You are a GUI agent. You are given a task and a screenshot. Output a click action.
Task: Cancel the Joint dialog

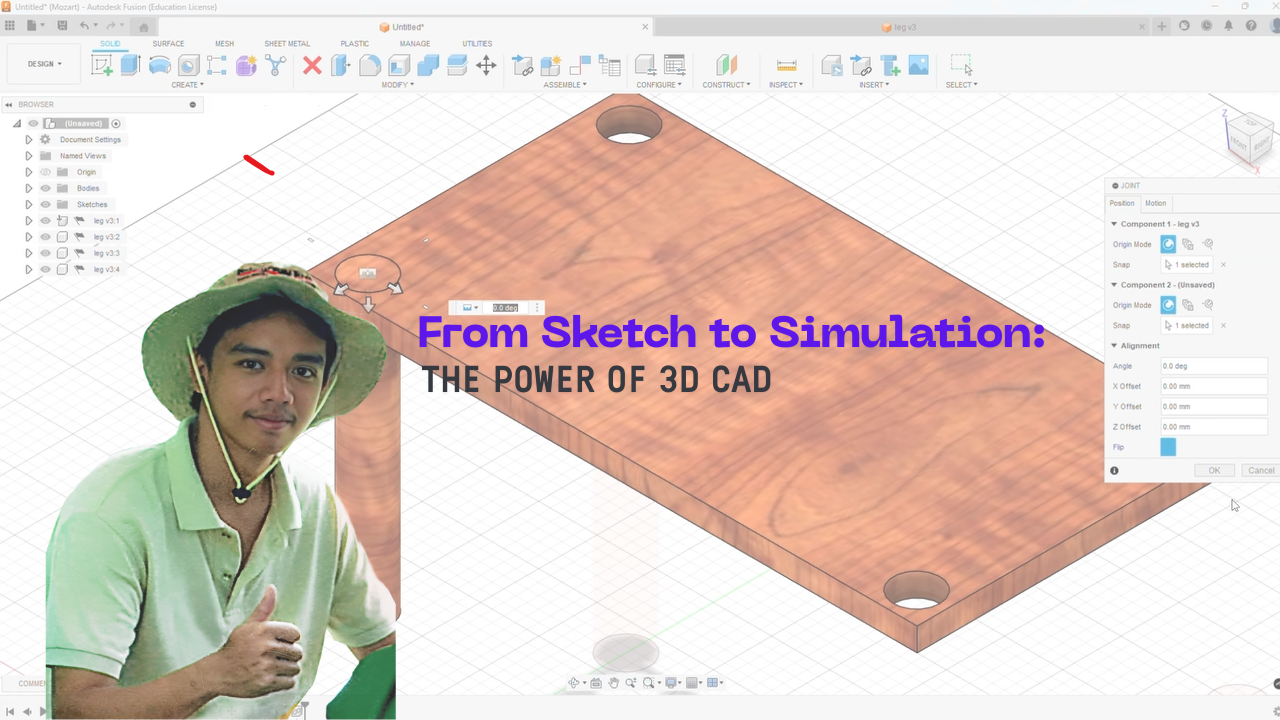[x=1260, y=470]
